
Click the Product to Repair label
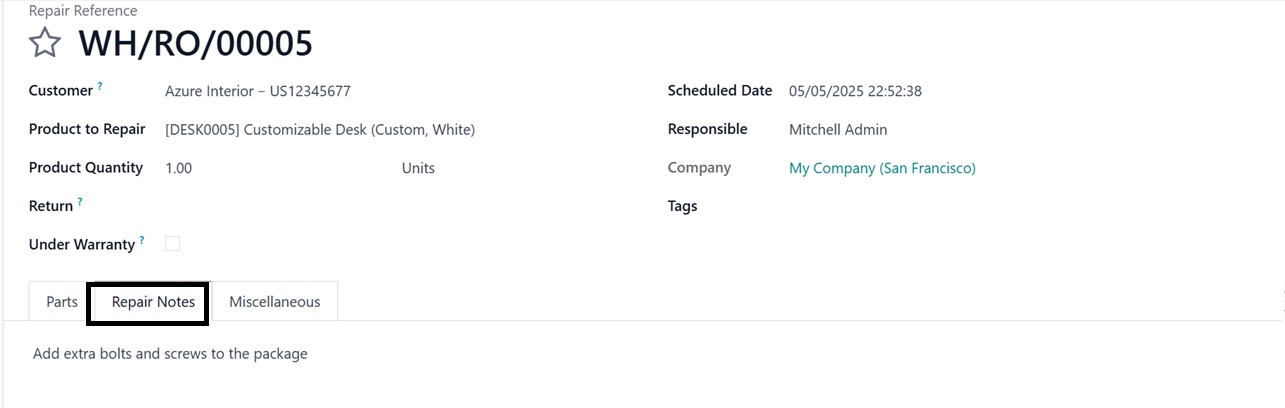87,130
